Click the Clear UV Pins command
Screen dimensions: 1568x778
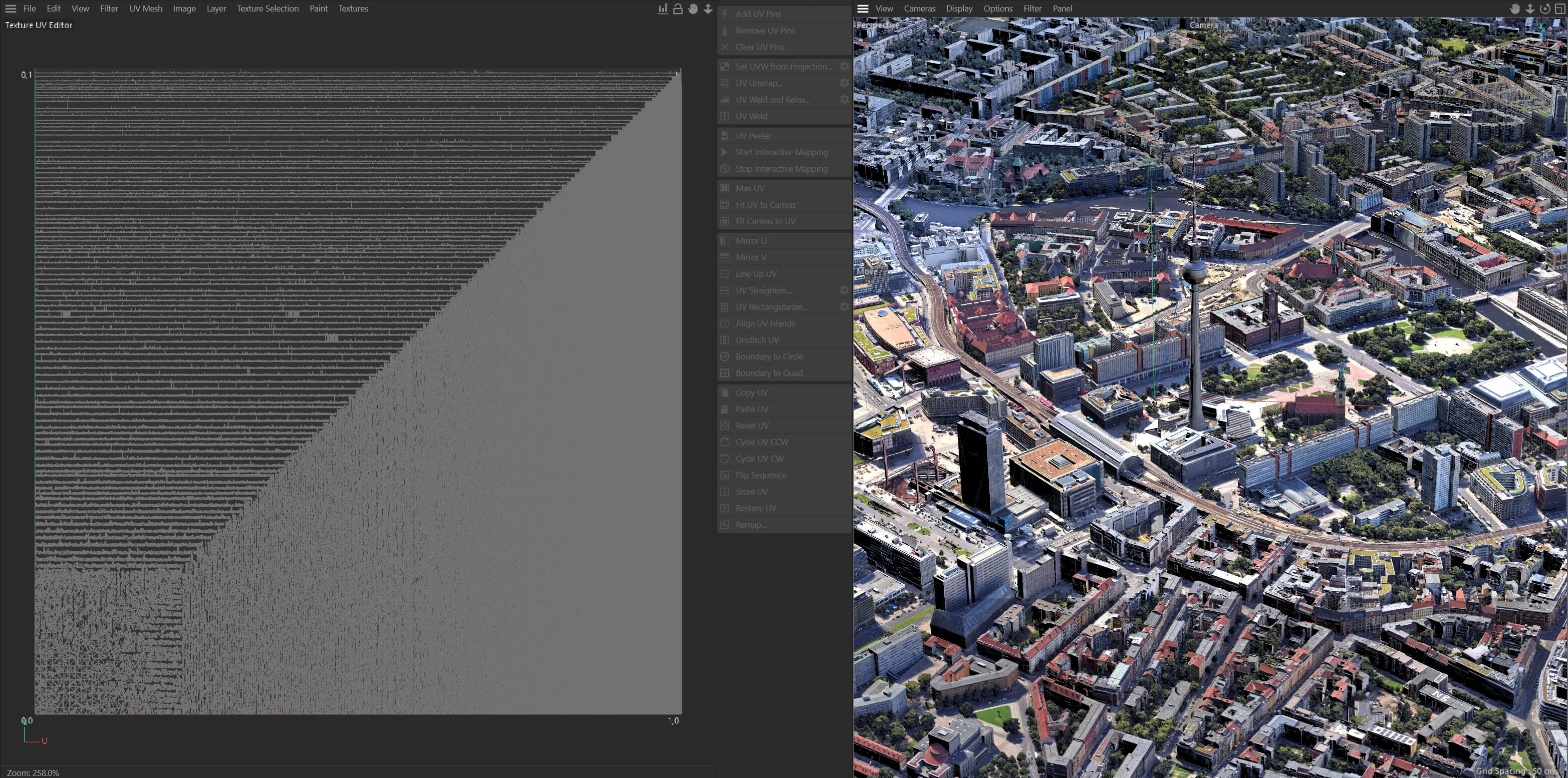tap(784, 47)
